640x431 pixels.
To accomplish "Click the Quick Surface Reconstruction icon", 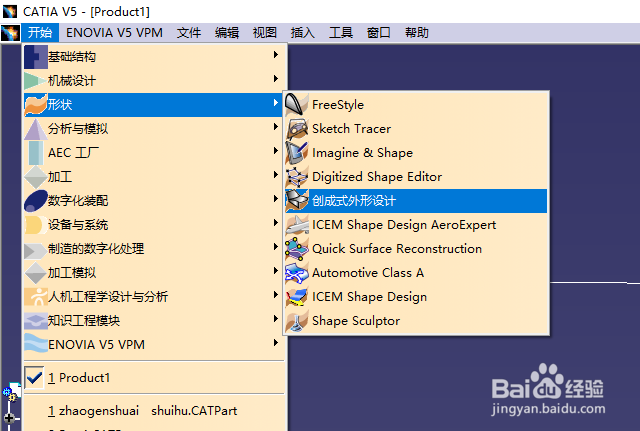I will [x=297, y=249].
